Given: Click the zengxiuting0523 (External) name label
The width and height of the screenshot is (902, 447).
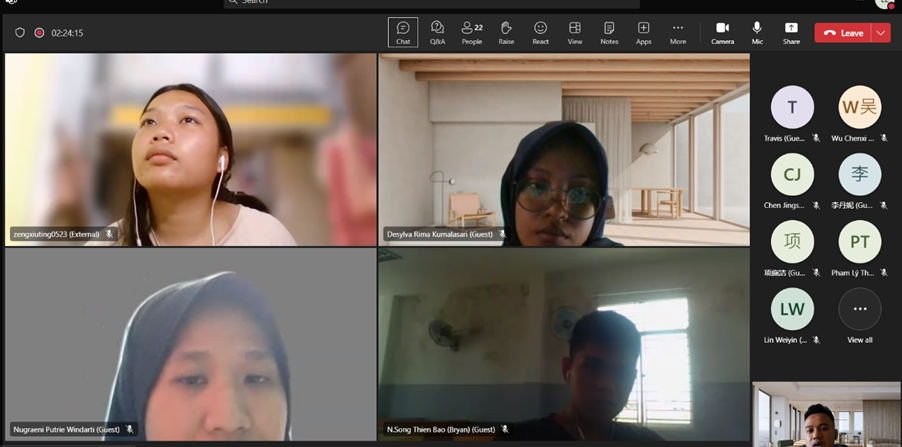Looking at the screenshot, I should point(56,234).
